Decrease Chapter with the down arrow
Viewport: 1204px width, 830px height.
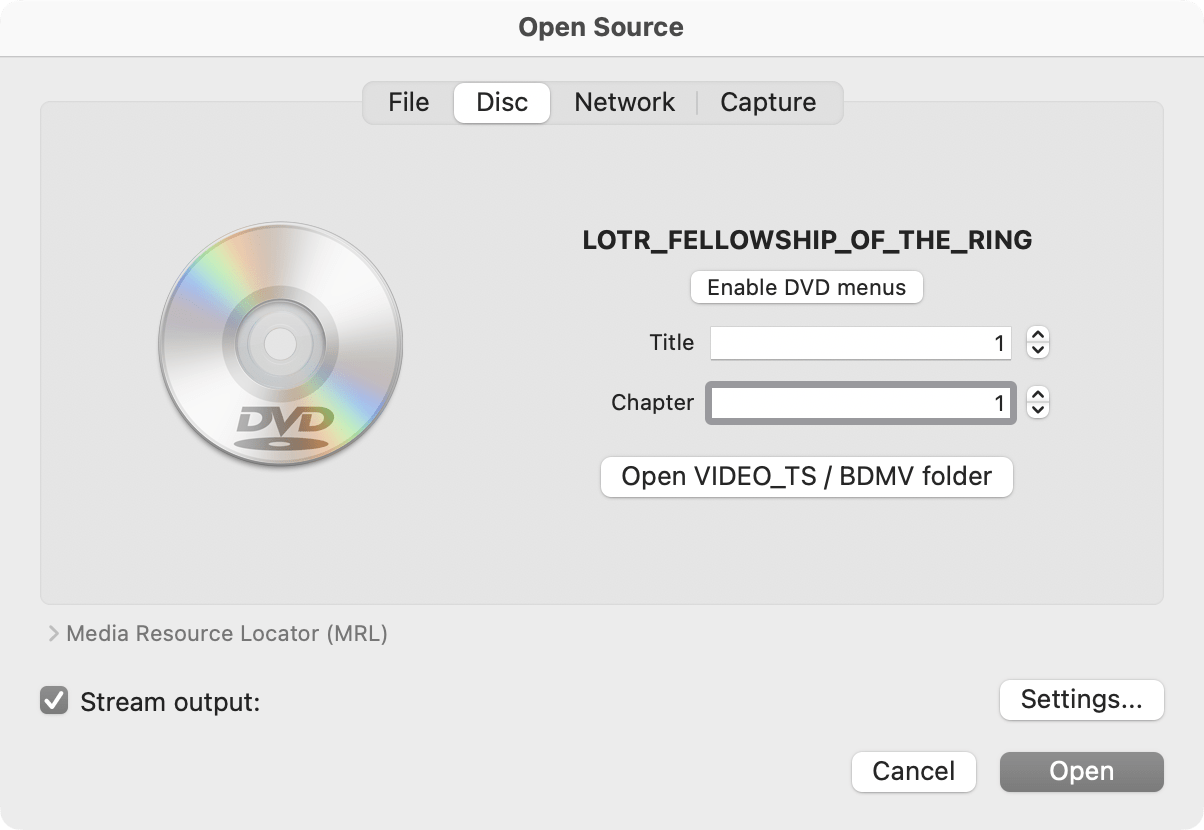1038,410
